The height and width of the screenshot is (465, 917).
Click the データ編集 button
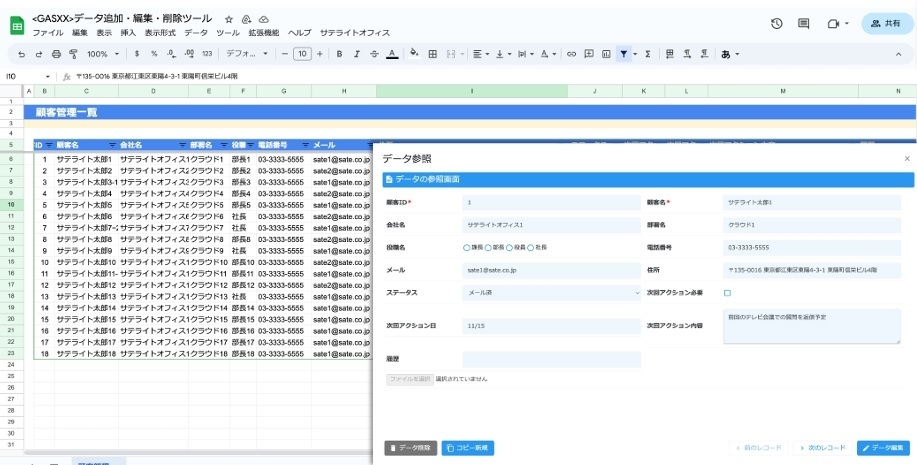coord(884,447)
